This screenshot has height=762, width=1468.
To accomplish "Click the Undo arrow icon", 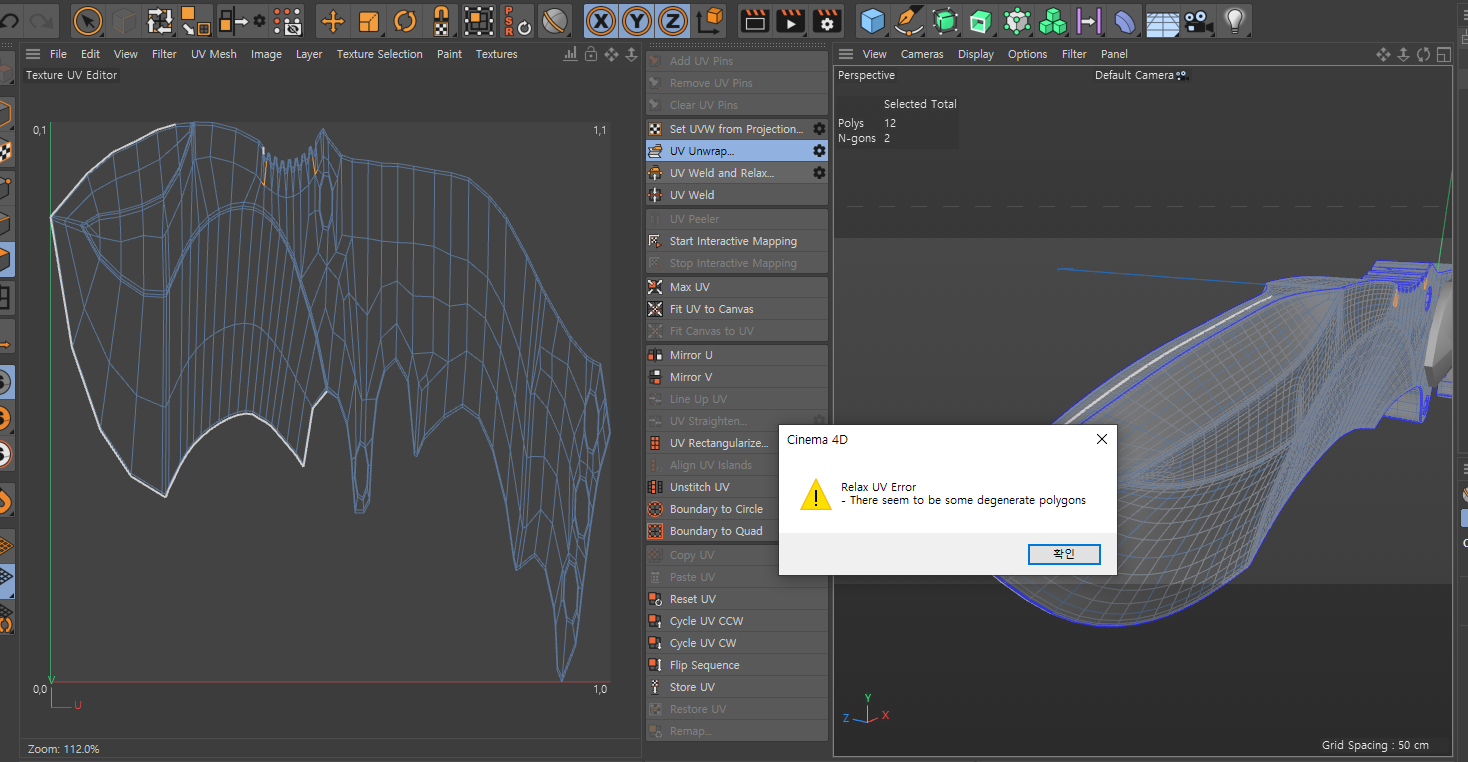I will pyautogui.click(x=10, y=20).
